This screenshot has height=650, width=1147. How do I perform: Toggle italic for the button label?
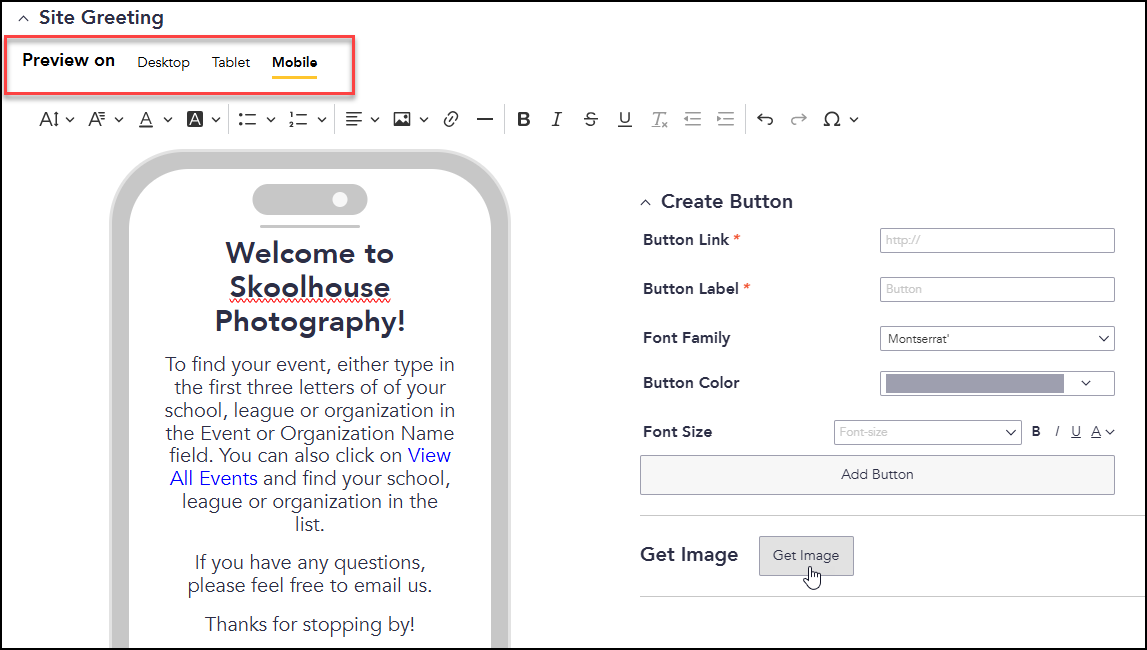1057,432
